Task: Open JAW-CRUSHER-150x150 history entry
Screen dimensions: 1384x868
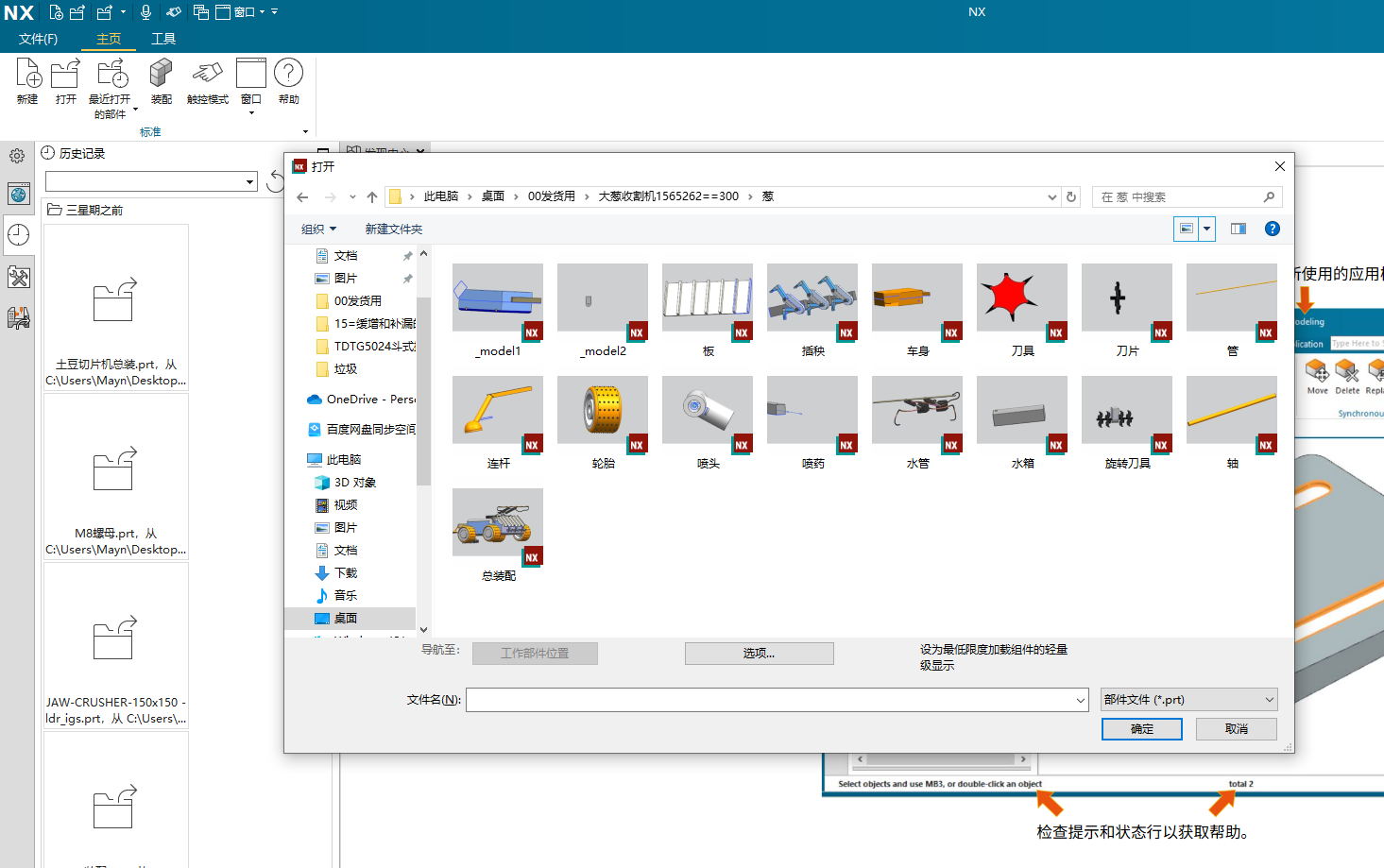Action: [116, 646]
